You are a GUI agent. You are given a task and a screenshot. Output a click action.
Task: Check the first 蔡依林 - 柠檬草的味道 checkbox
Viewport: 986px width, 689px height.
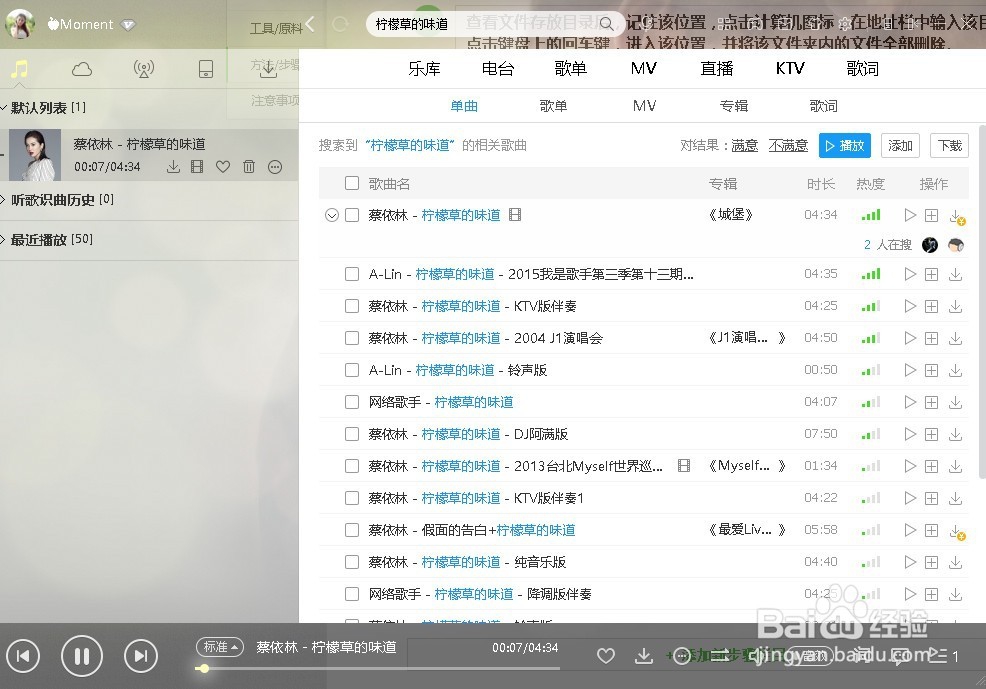(x=352, y=214)
